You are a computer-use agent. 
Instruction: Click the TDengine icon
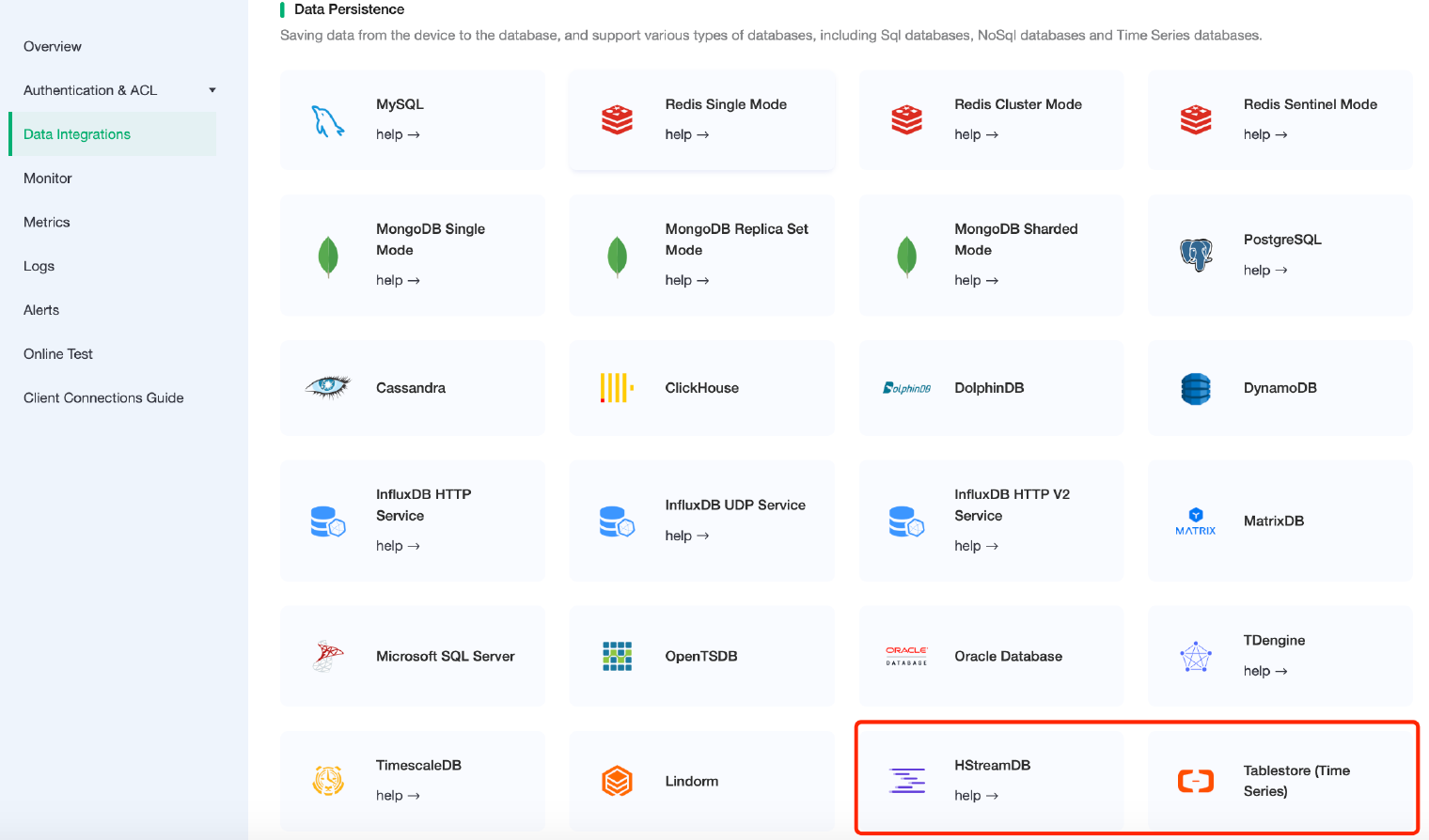[x=1196, y=656]
